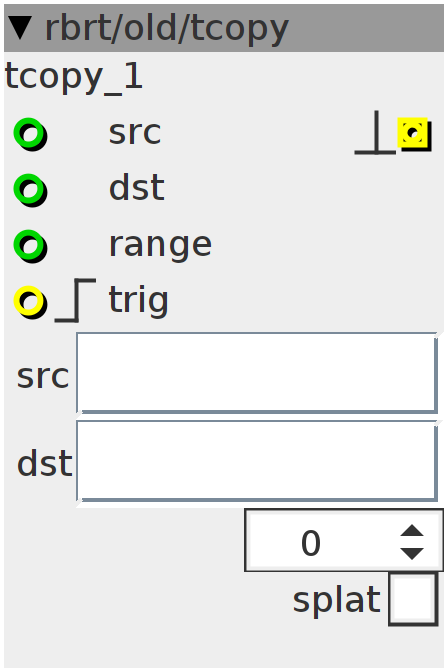Click the rising-edge symbol beside trig
Viewport: 448px width, 672px height.
pyautogui.click(x=75, y=300)
